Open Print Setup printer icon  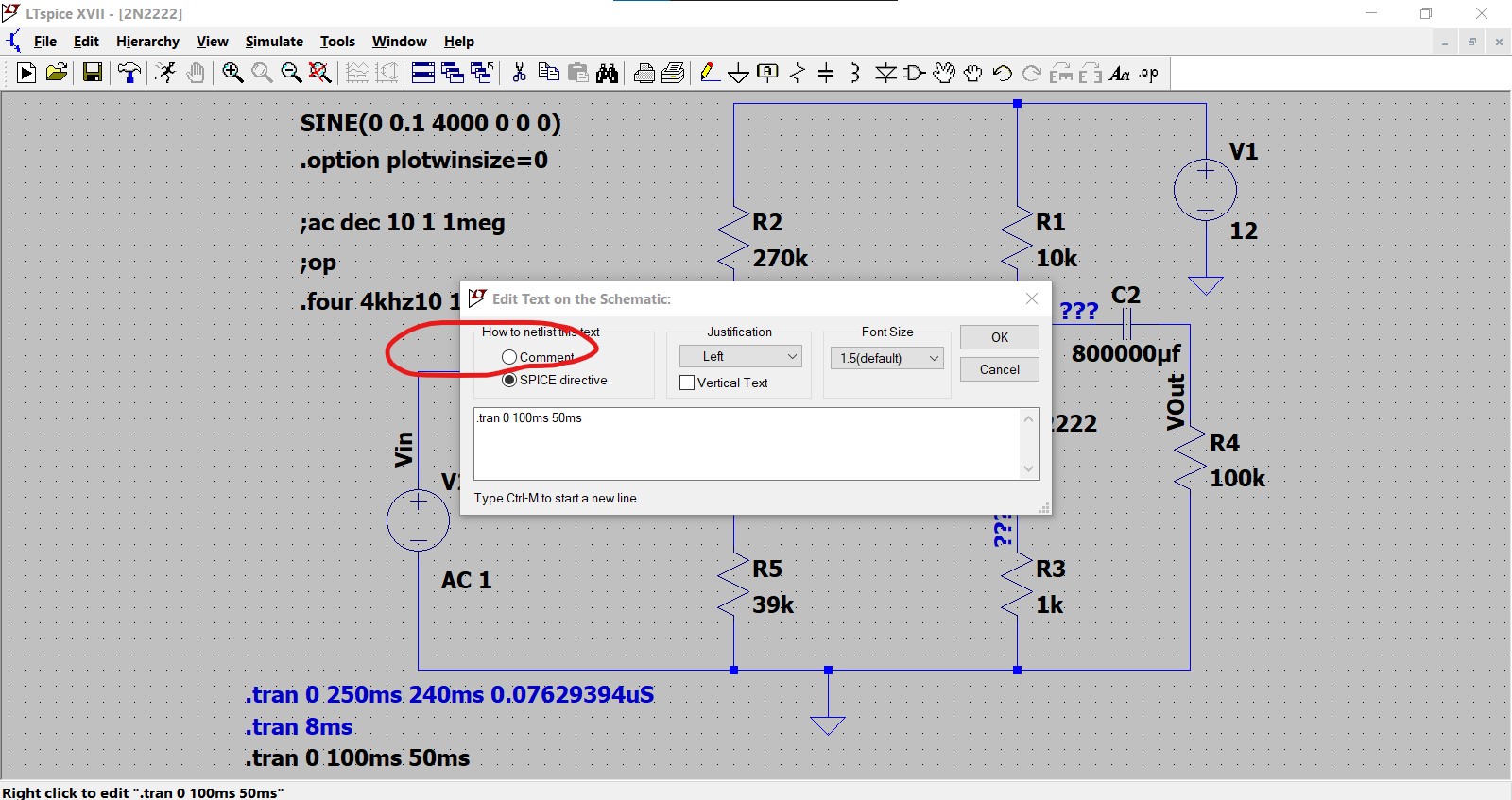[x=644, y=73]
